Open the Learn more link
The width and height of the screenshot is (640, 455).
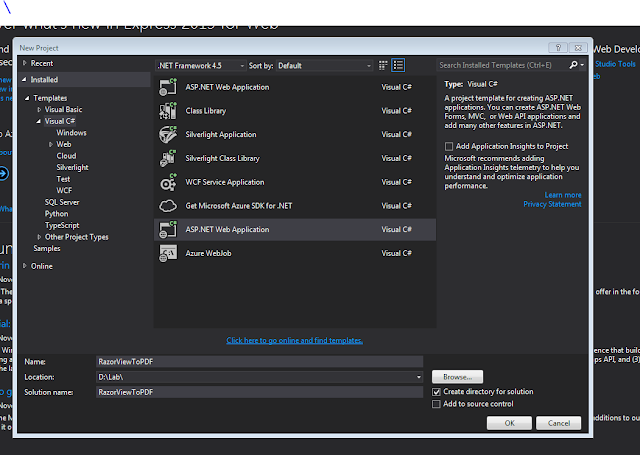tap(563, 195)
